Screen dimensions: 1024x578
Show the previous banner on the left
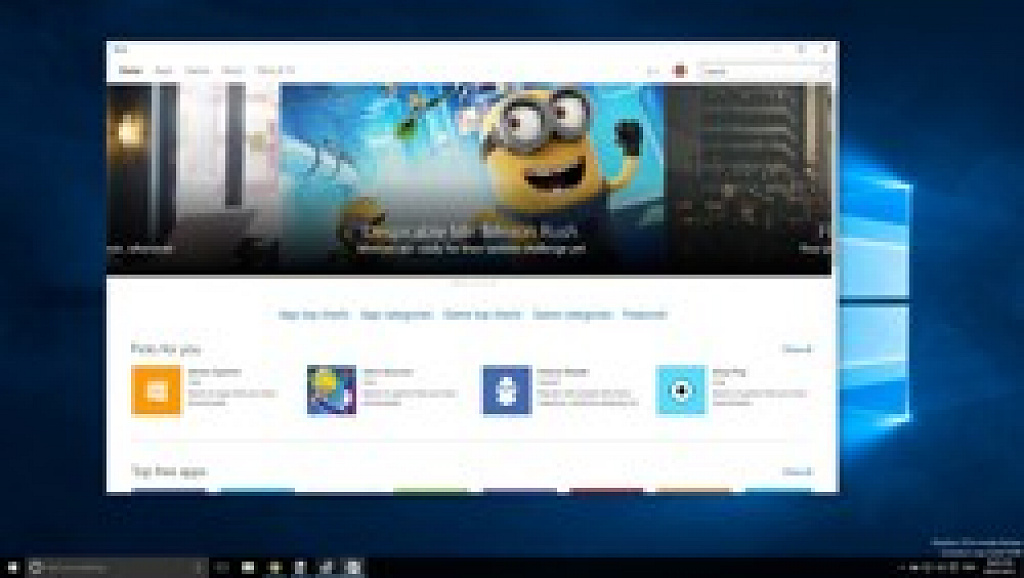(193, 178)
